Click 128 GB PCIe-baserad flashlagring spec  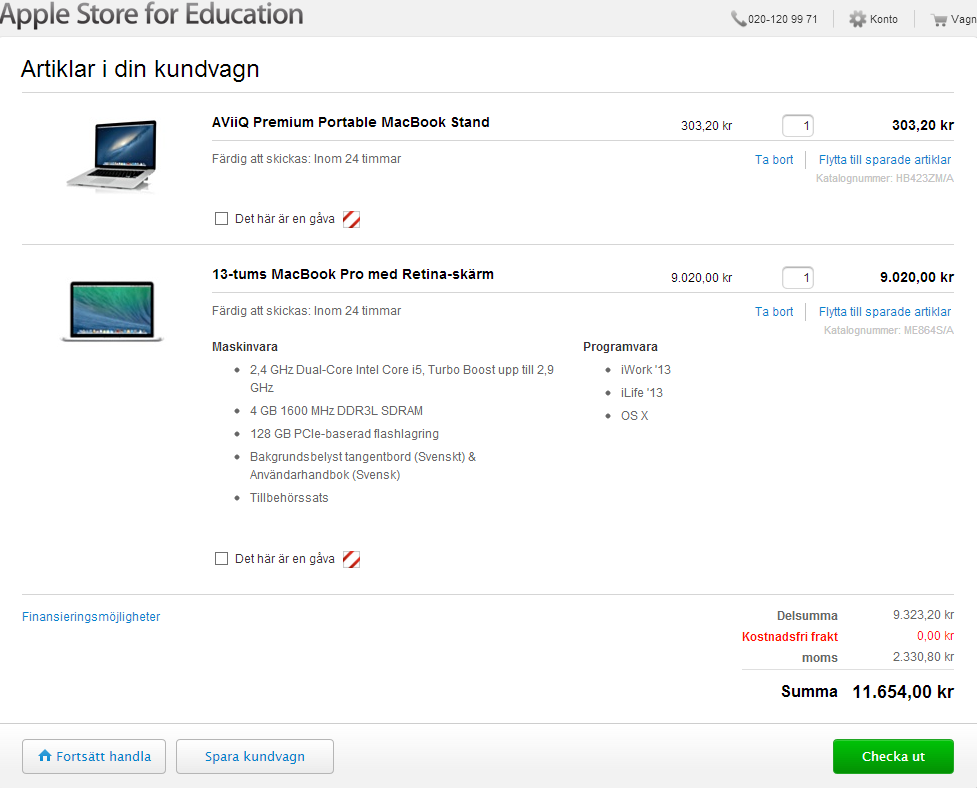coord(344,434)
